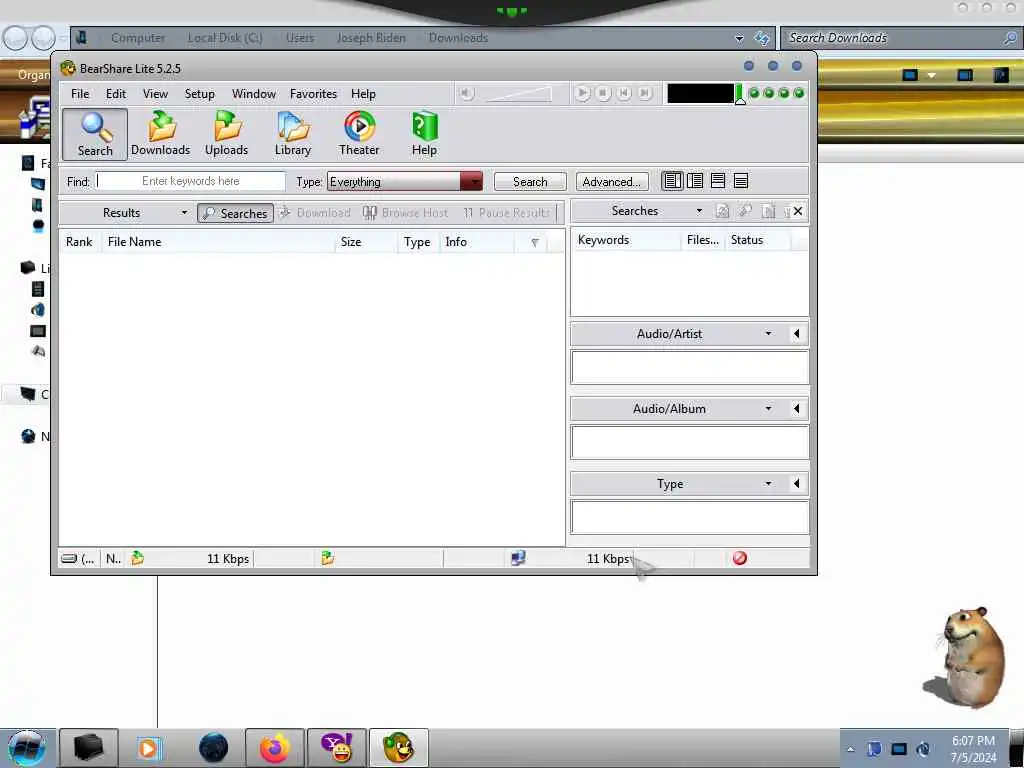The width and height of the screenshot is (1024, 768).
Task: Select the second pane layout icon
Action: point(695,181)
